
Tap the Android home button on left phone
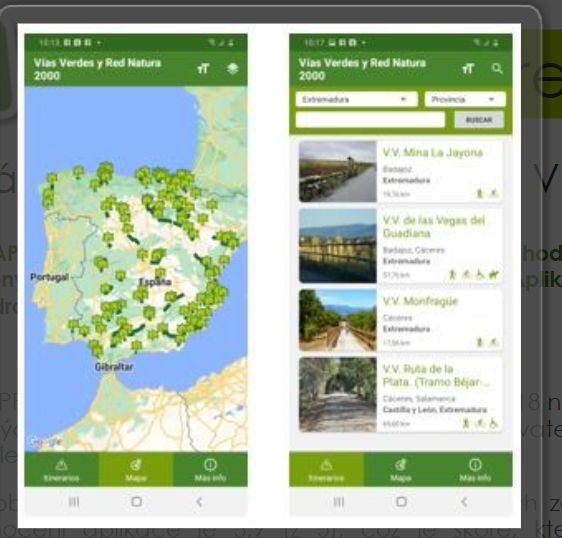tap(136, 501)
